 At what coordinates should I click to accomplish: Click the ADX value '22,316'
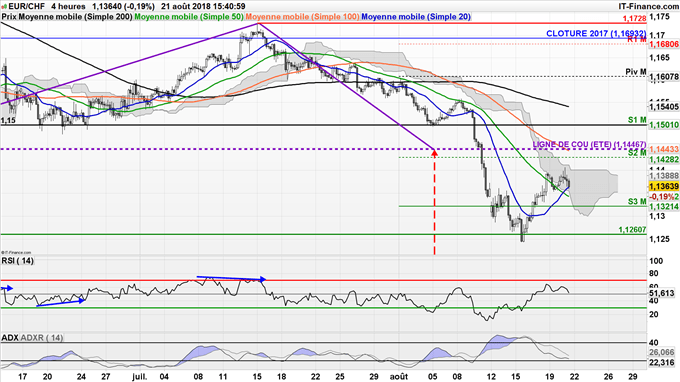(x=662, y=362)
